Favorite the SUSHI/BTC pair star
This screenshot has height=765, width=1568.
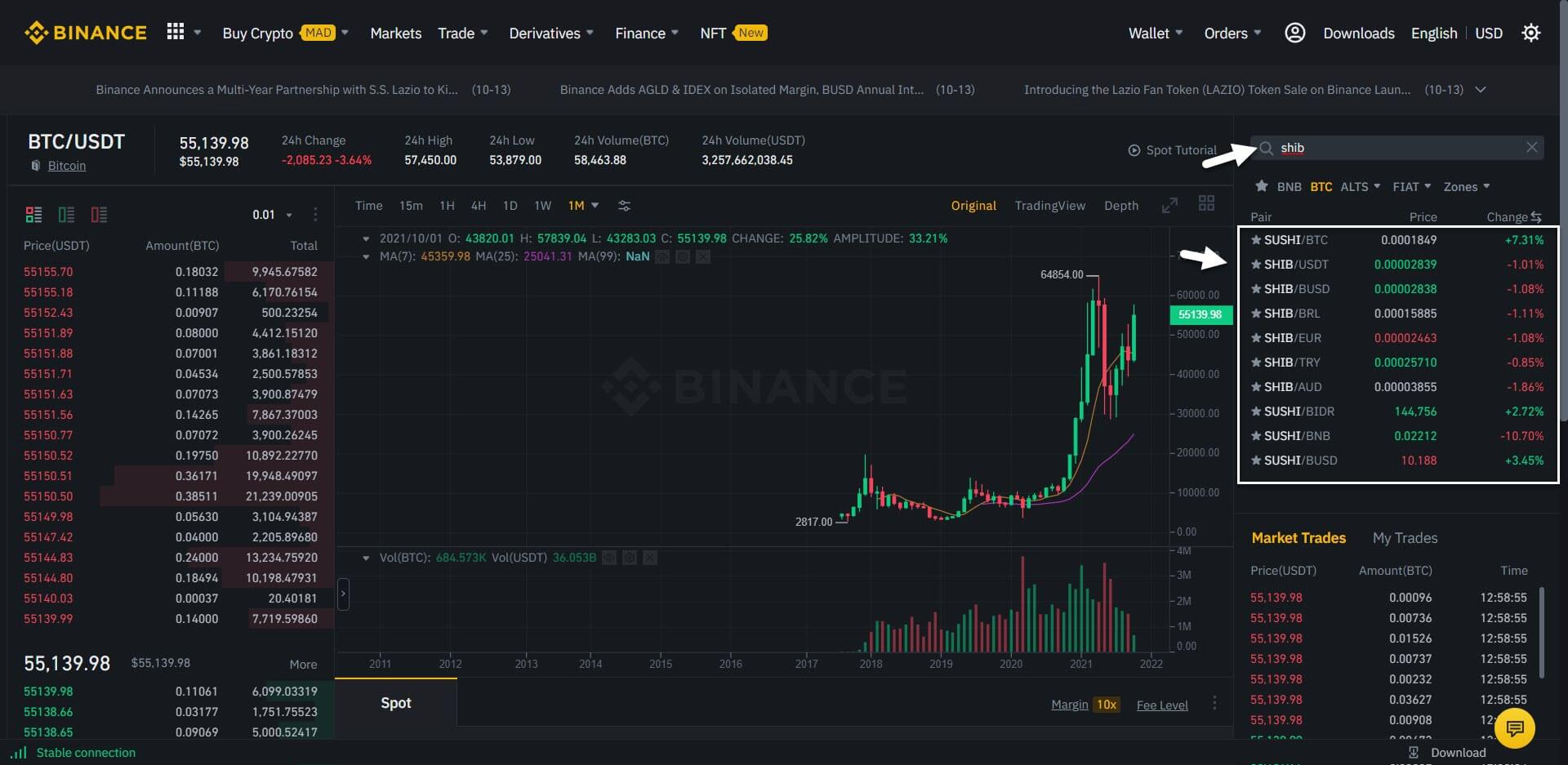pyautogui.click(x=1256, y=240)
